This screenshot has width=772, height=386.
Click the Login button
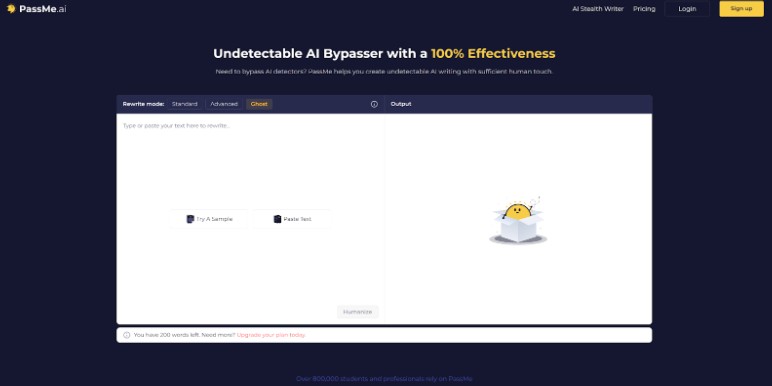(x=687, y=9)
